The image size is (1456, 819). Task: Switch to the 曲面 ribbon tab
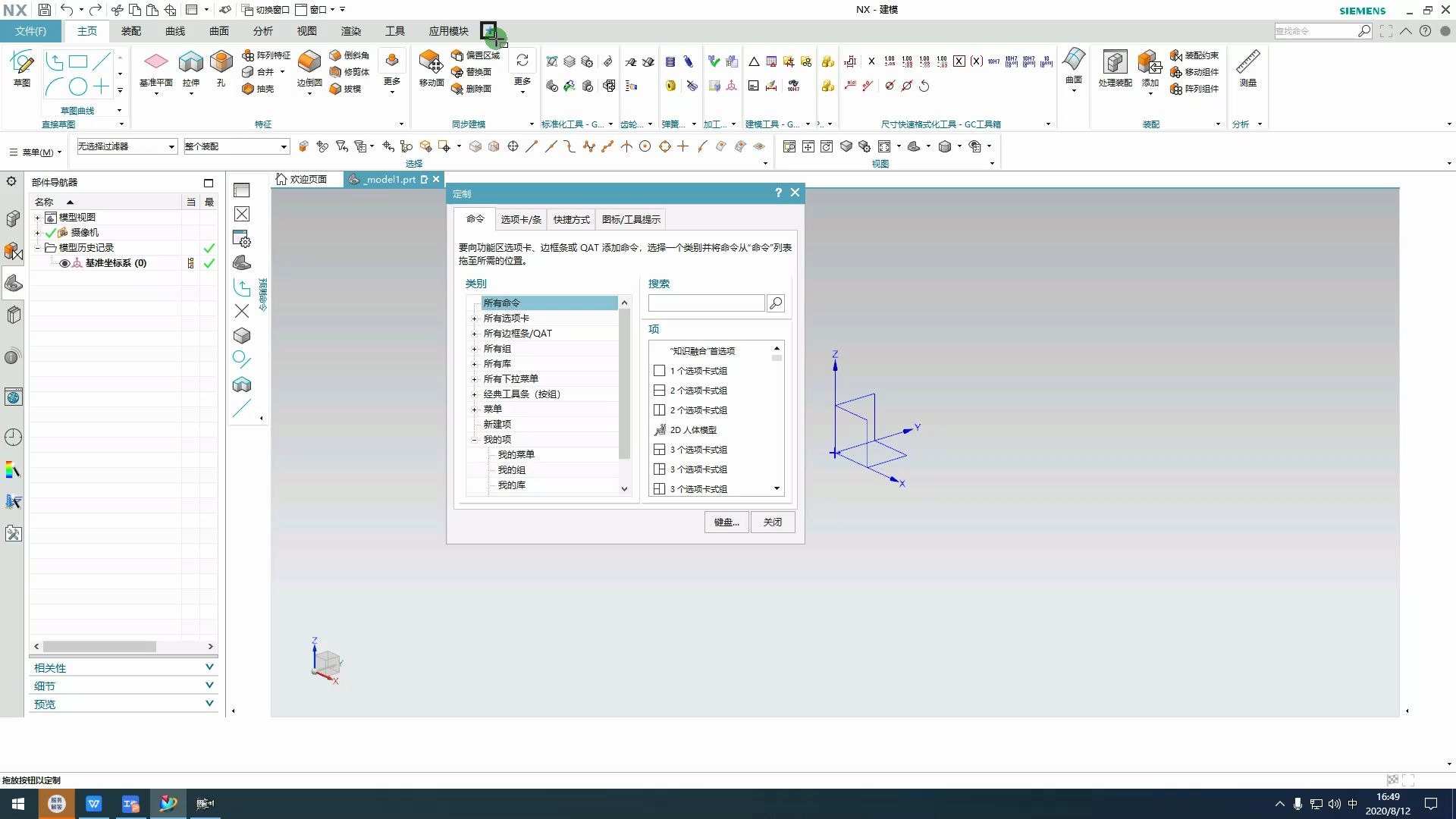click(x=218, y=31)
